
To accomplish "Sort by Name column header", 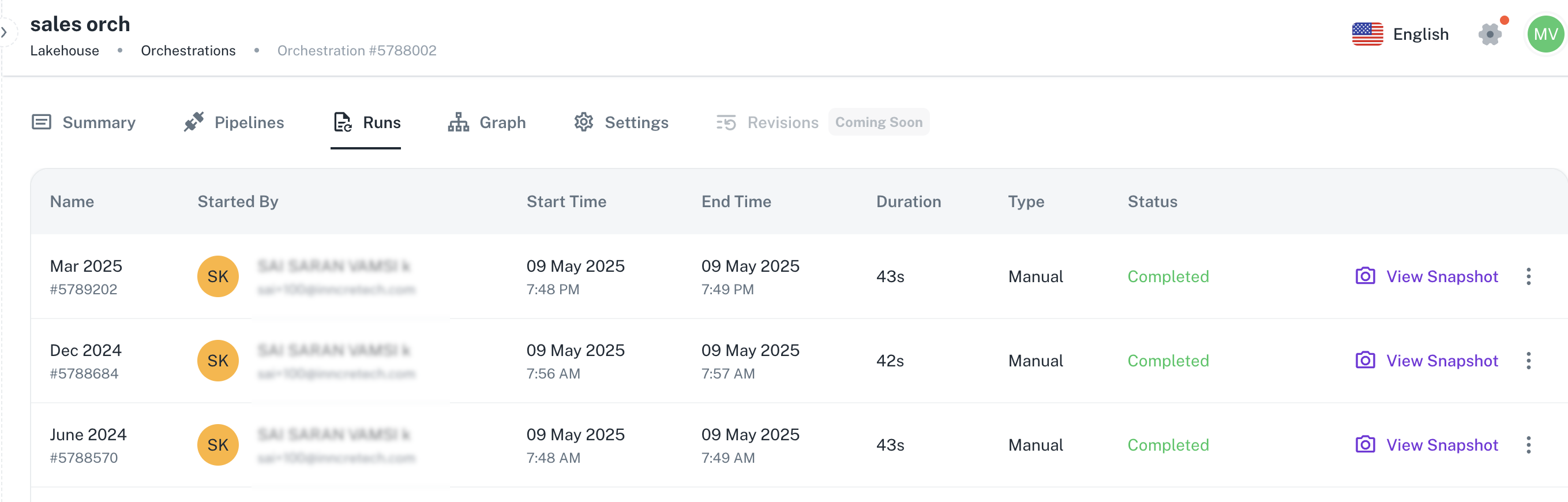I will click(x=72, y=201).
